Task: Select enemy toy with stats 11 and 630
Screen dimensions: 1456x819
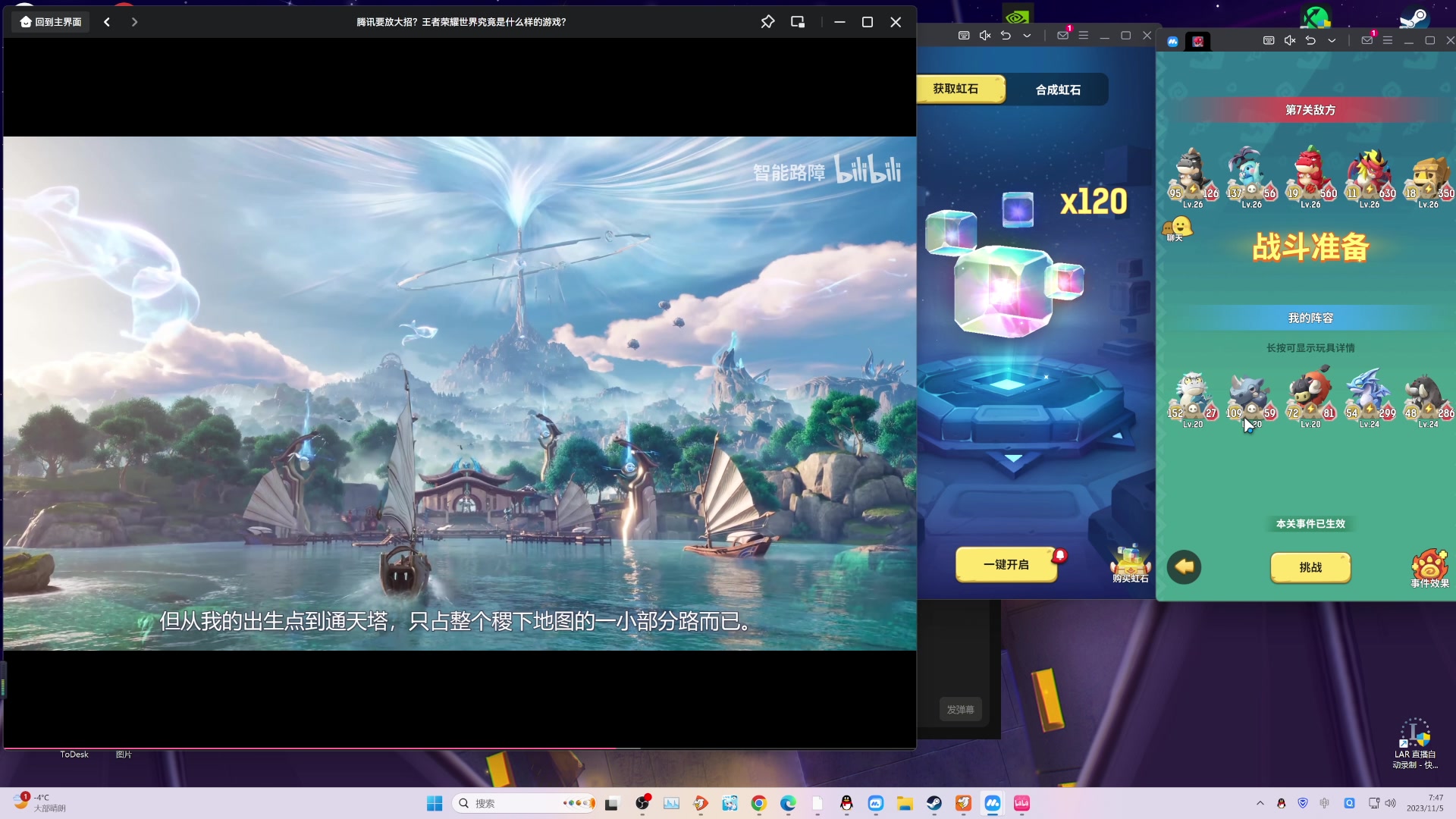Action: (1370, 178)
